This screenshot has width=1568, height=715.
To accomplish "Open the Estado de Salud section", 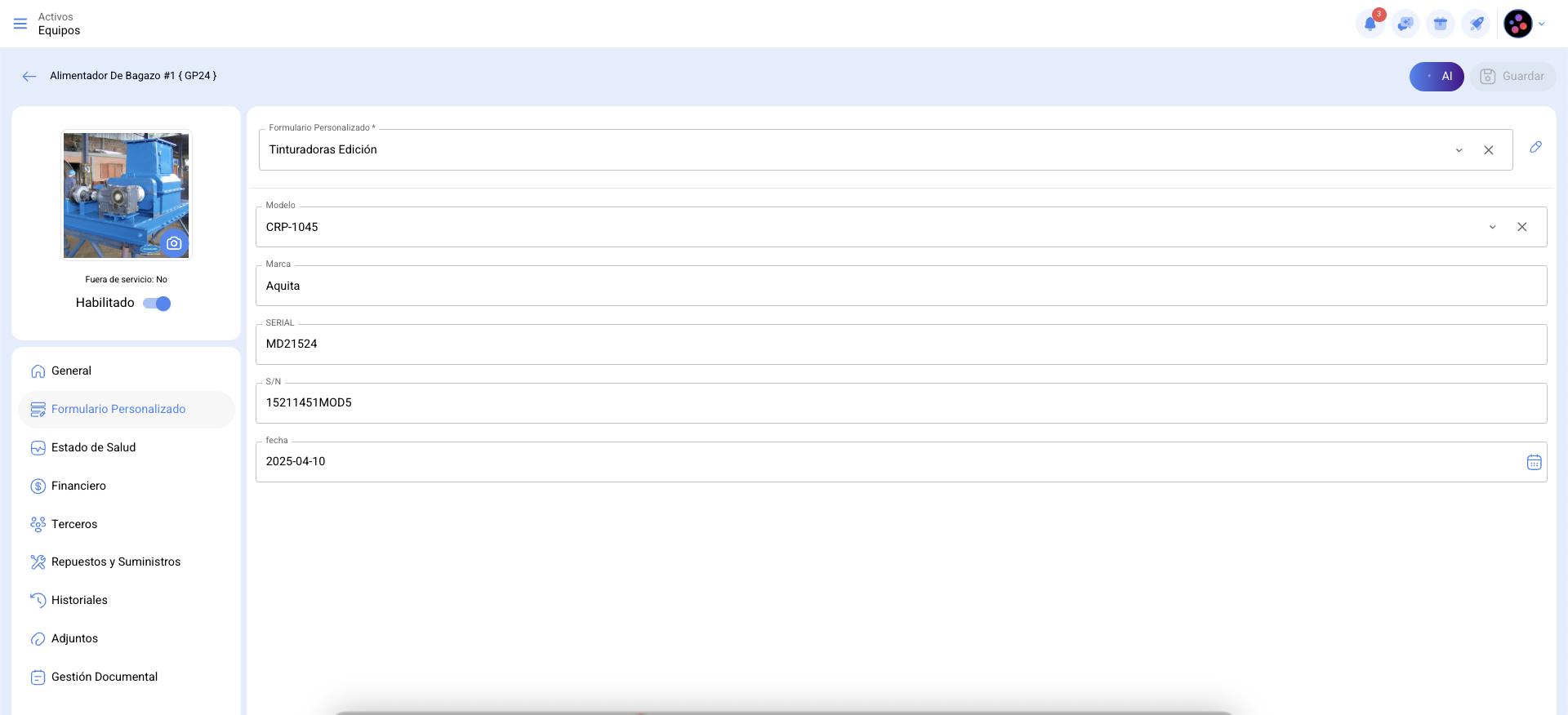I will pyautogui.click(x=93, y=447).
